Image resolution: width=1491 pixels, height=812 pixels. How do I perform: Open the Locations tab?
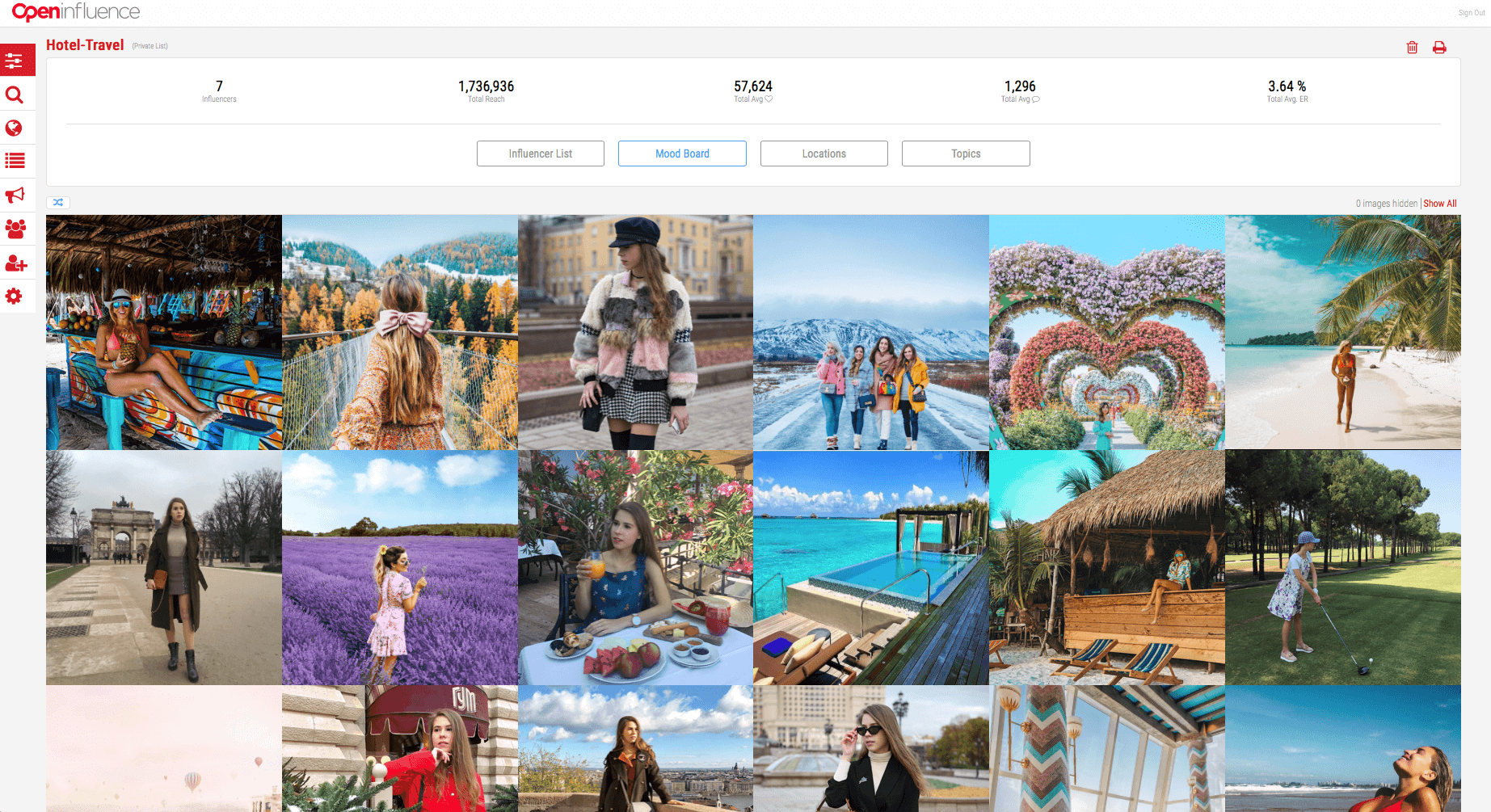(x=824, y=154)
